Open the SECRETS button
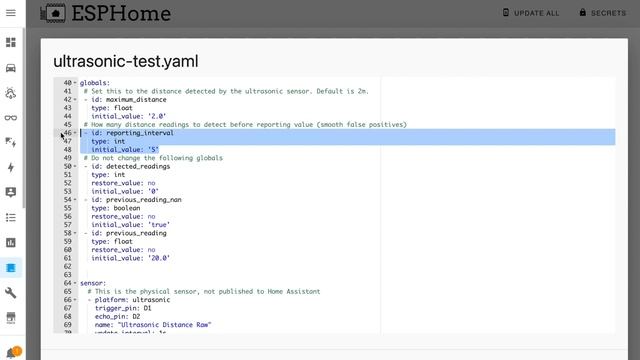 click(x=602, y=13)
